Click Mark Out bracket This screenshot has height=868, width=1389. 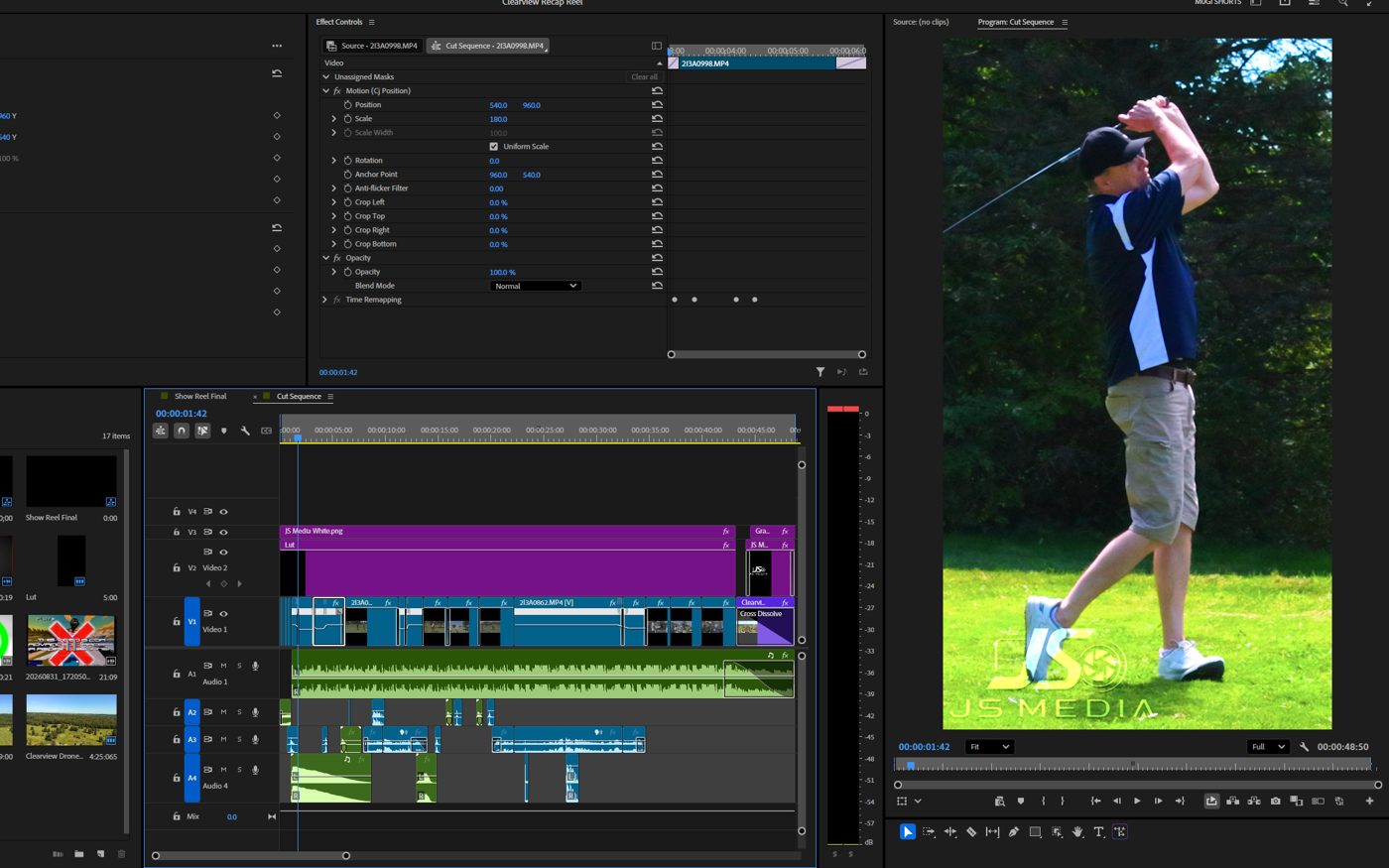pos(1063,801)
